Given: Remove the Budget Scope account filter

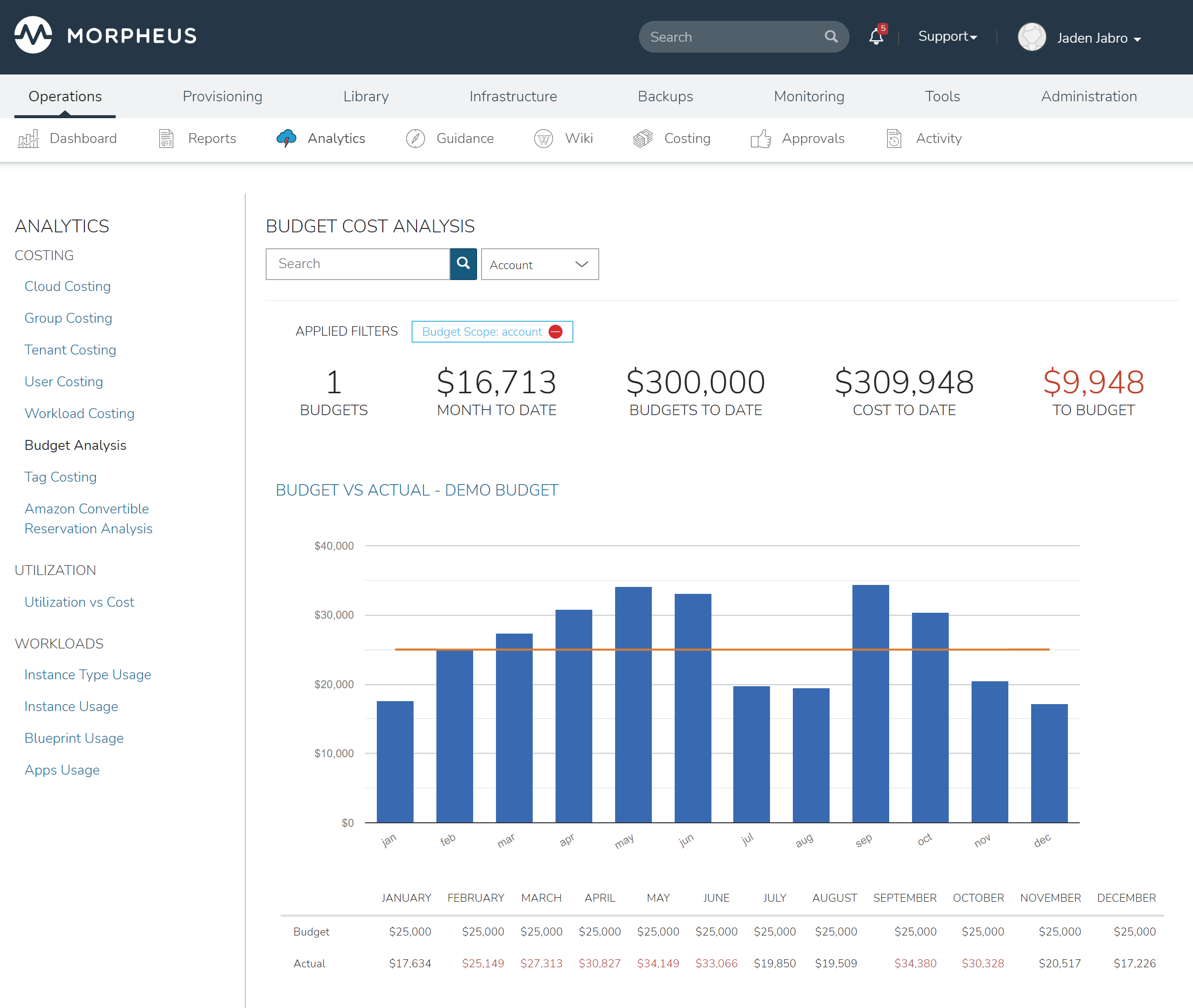Looking at the screenshot, I should coord(556,332).
